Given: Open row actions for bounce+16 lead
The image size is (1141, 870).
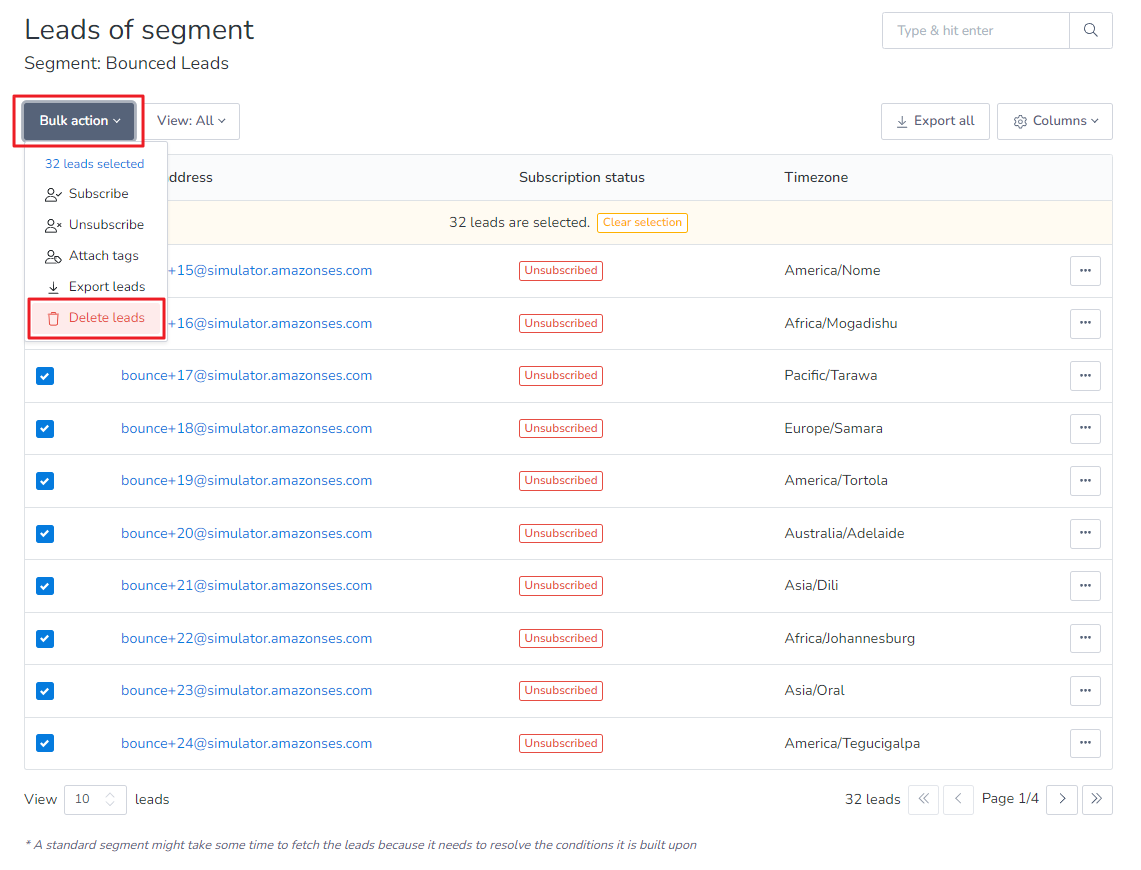Looking at the screenshot, I should coord(1085,323).
